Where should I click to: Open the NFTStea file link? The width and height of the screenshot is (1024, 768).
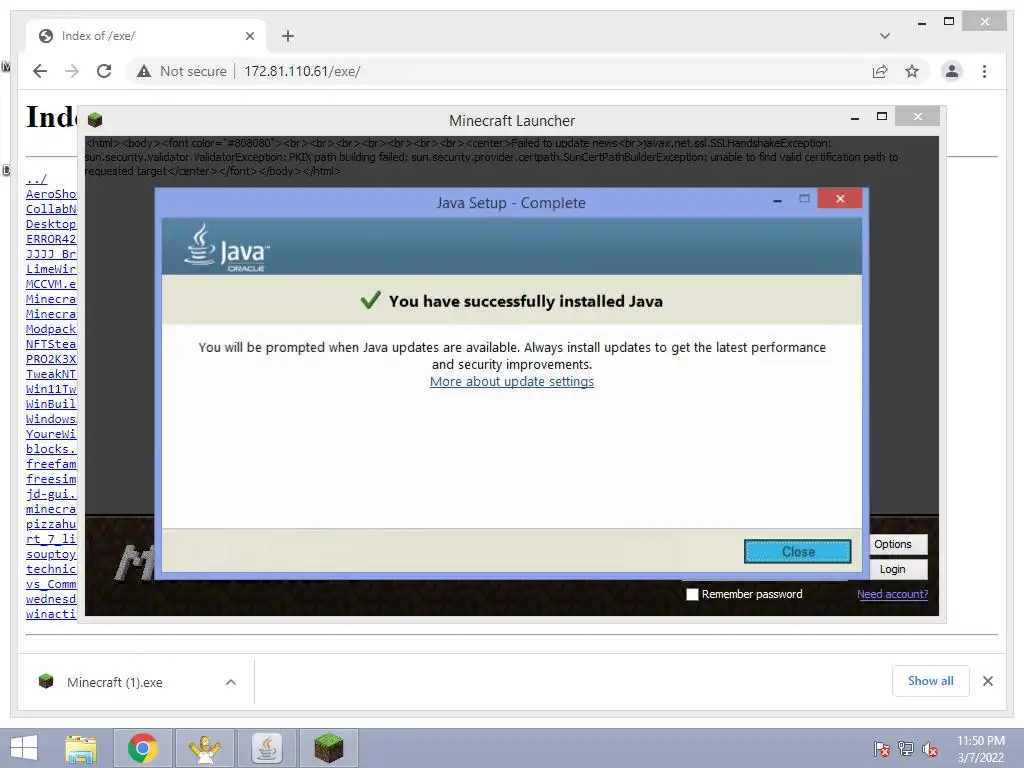(x=51, y=344)
